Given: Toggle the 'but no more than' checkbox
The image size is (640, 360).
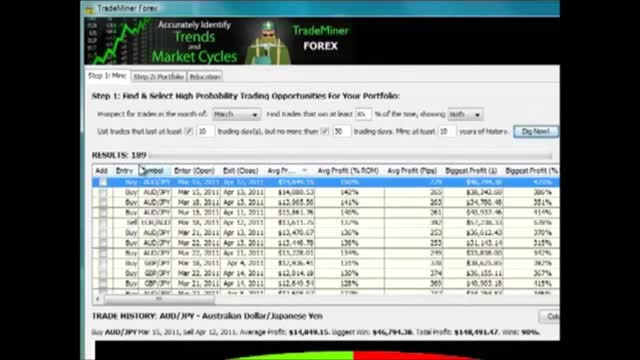Looking at the screenshot, I should click(x=324, y=131).
